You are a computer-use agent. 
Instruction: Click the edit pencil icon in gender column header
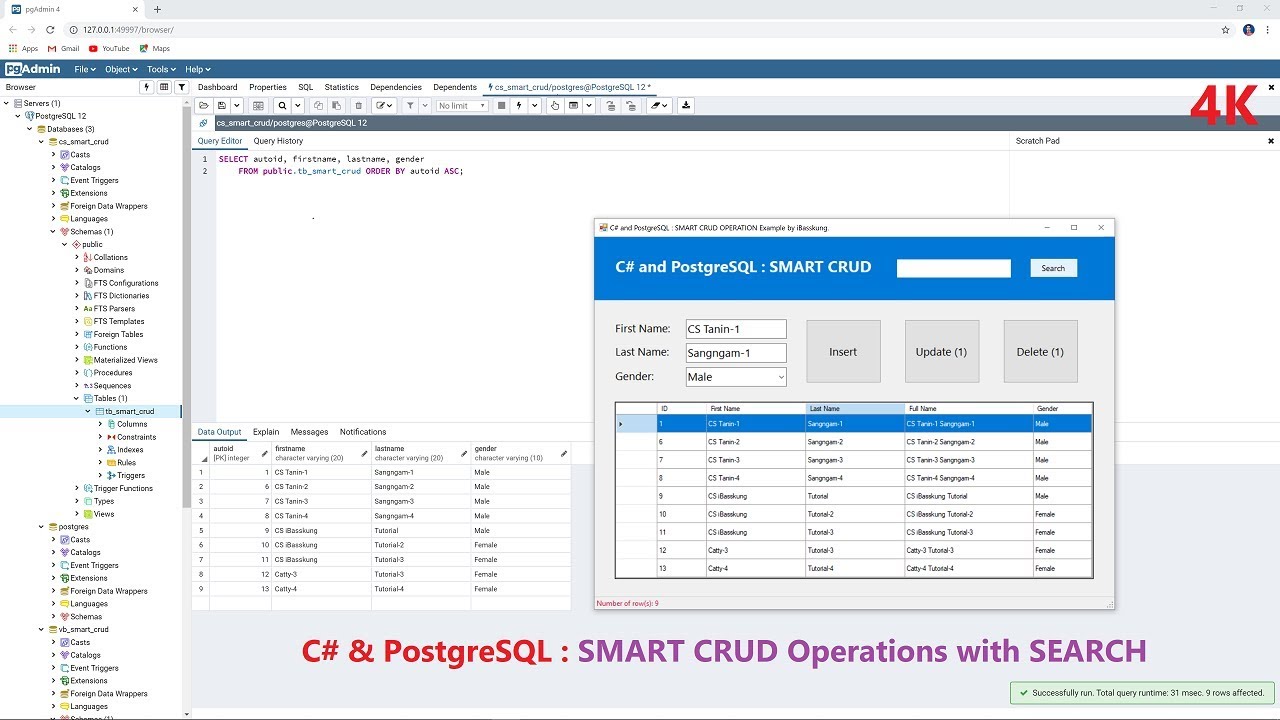(x=564, y=453)
